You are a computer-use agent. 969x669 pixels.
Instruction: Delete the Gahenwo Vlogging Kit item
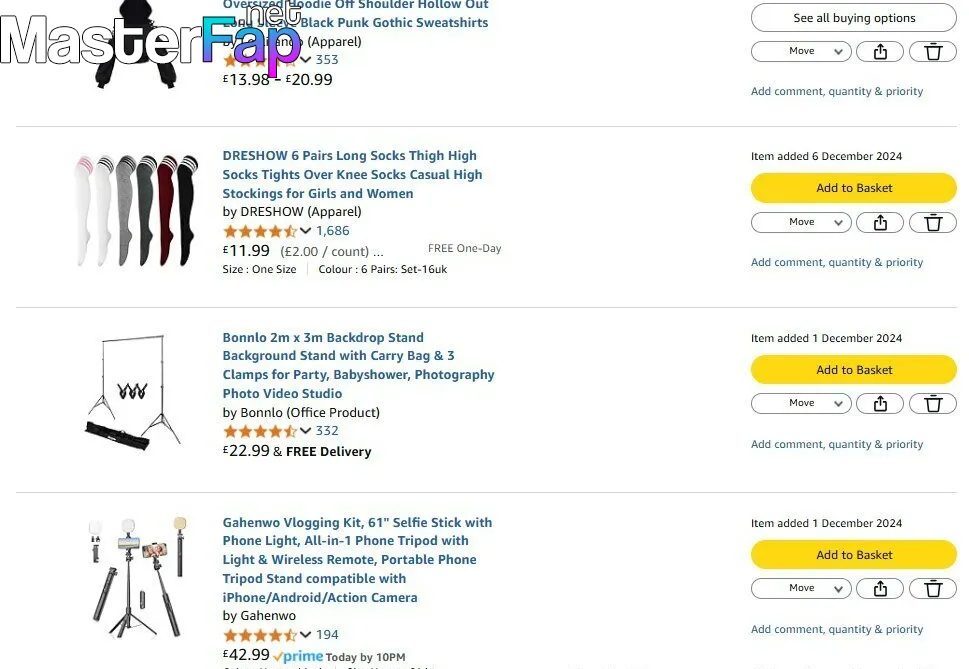click(x=933, y=589)
